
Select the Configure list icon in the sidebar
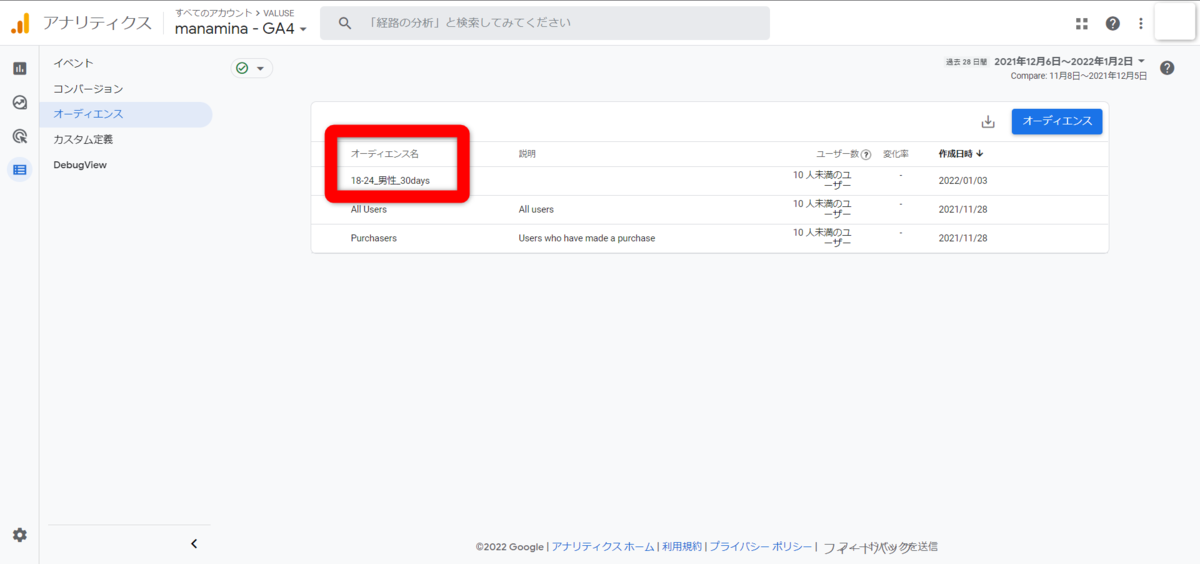(19, 170)
